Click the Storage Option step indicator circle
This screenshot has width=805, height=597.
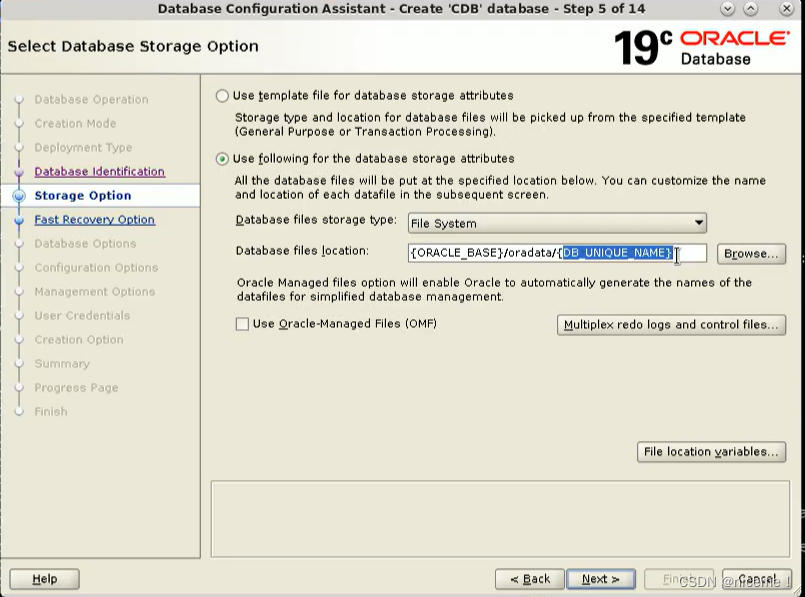coord(21,195)
